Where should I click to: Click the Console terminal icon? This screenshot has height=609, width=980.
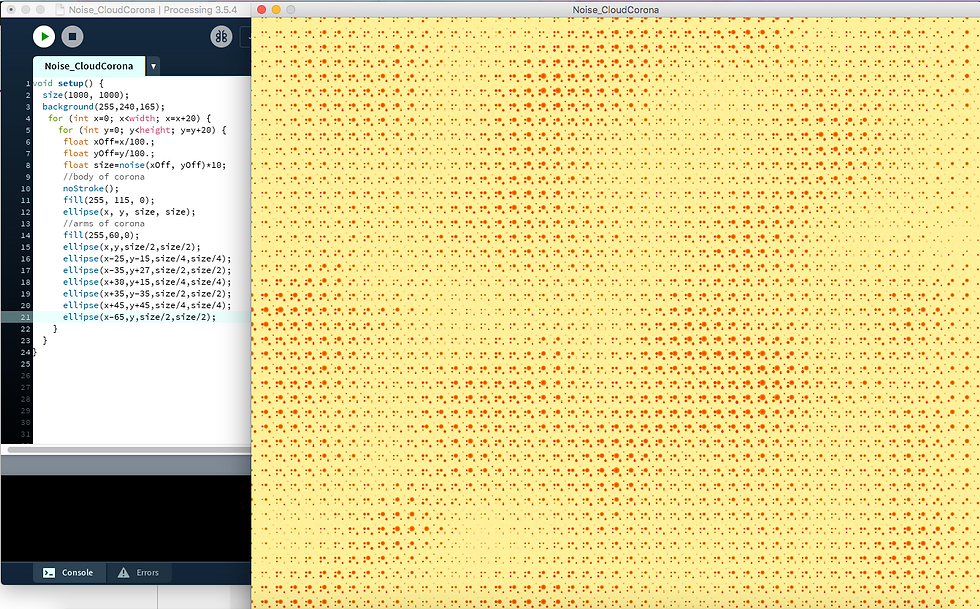[x=49, y=572]
